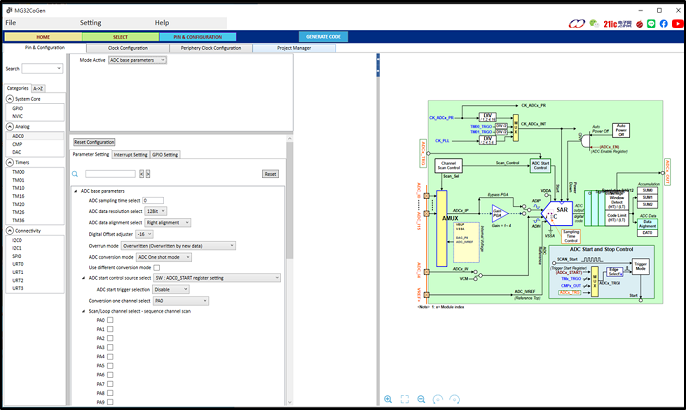The image size is (686, 410).
Task: Open ADC data resolution select dropdown
Action: click(154, 211)
